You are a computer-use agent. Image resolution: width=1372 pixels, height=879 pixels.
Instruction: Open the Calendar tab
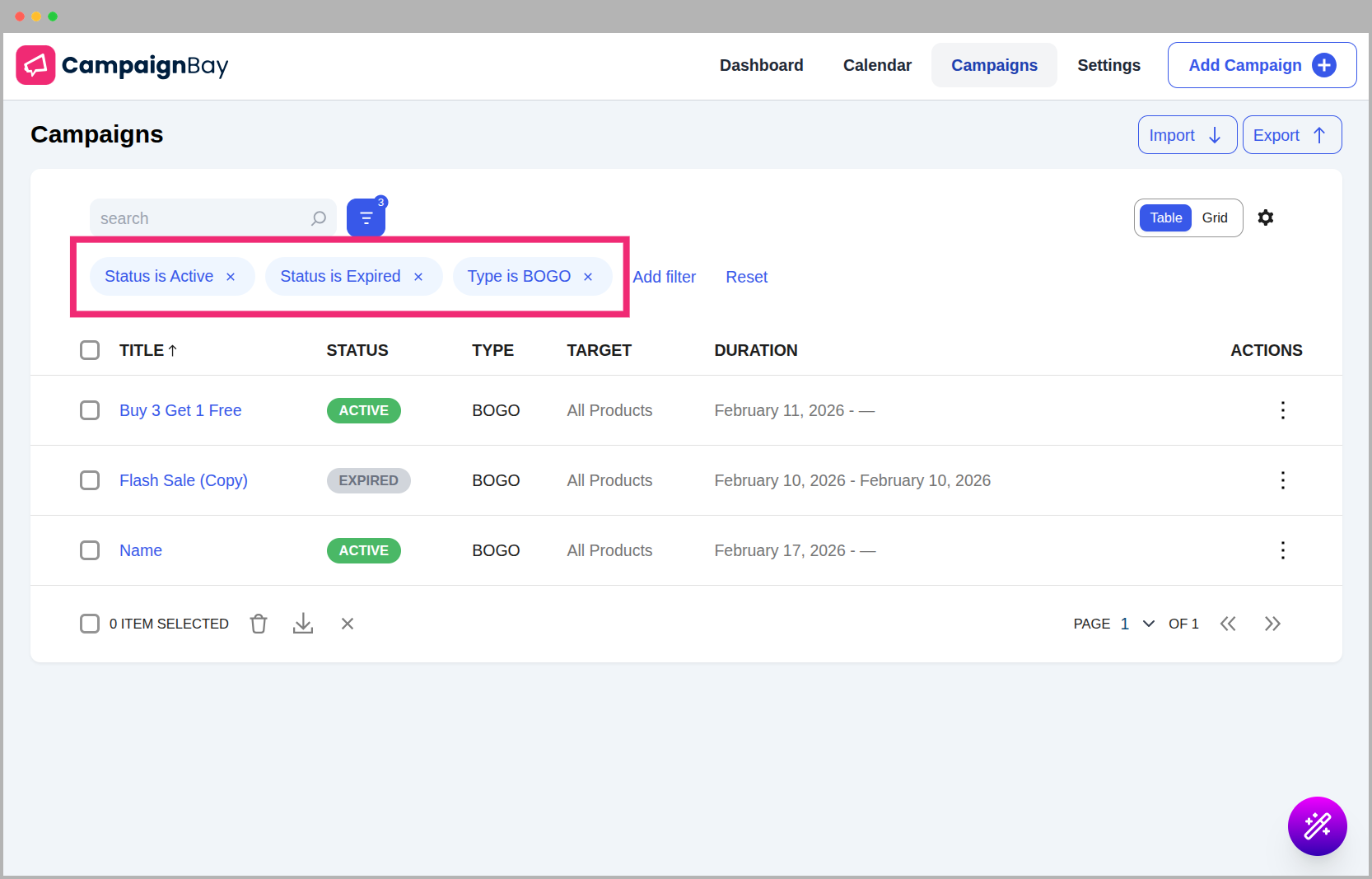tap(877, 65)
